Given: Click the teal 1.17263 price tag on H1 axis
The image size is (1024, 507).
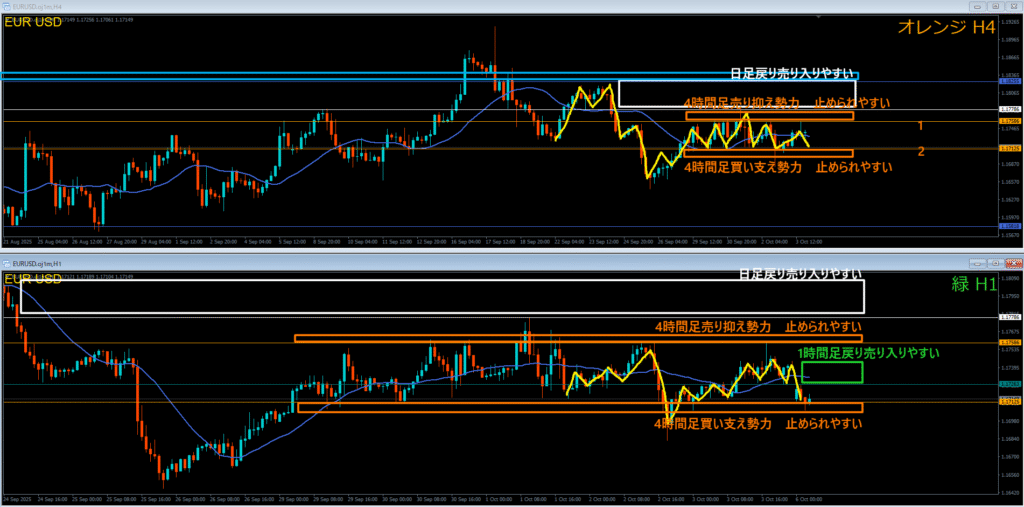Looking at the screenshot, I should [x=1010, y=385].
